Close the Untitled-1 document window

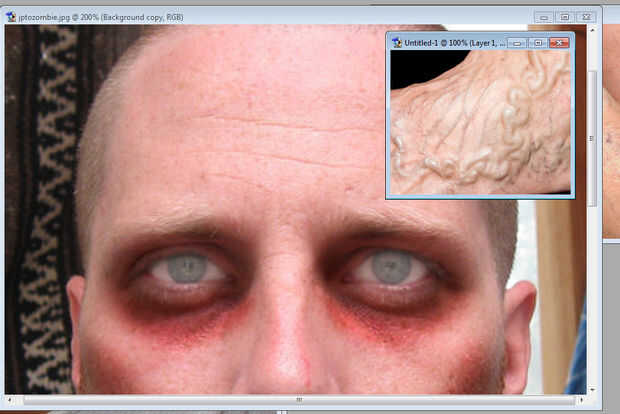[x=559, y=43]
